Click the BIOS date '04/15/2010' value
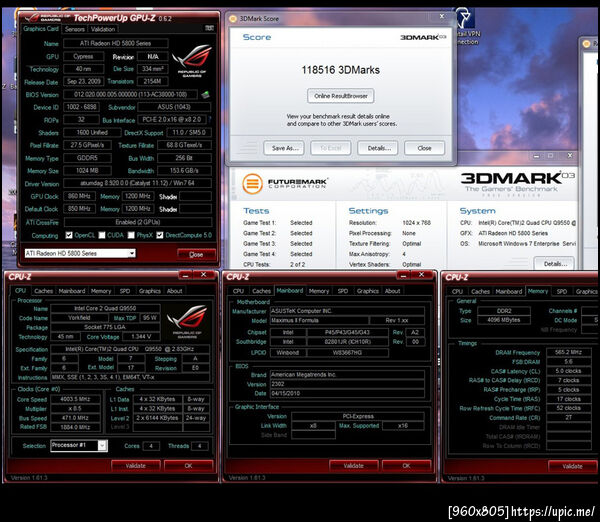 [x=347, y=393]
